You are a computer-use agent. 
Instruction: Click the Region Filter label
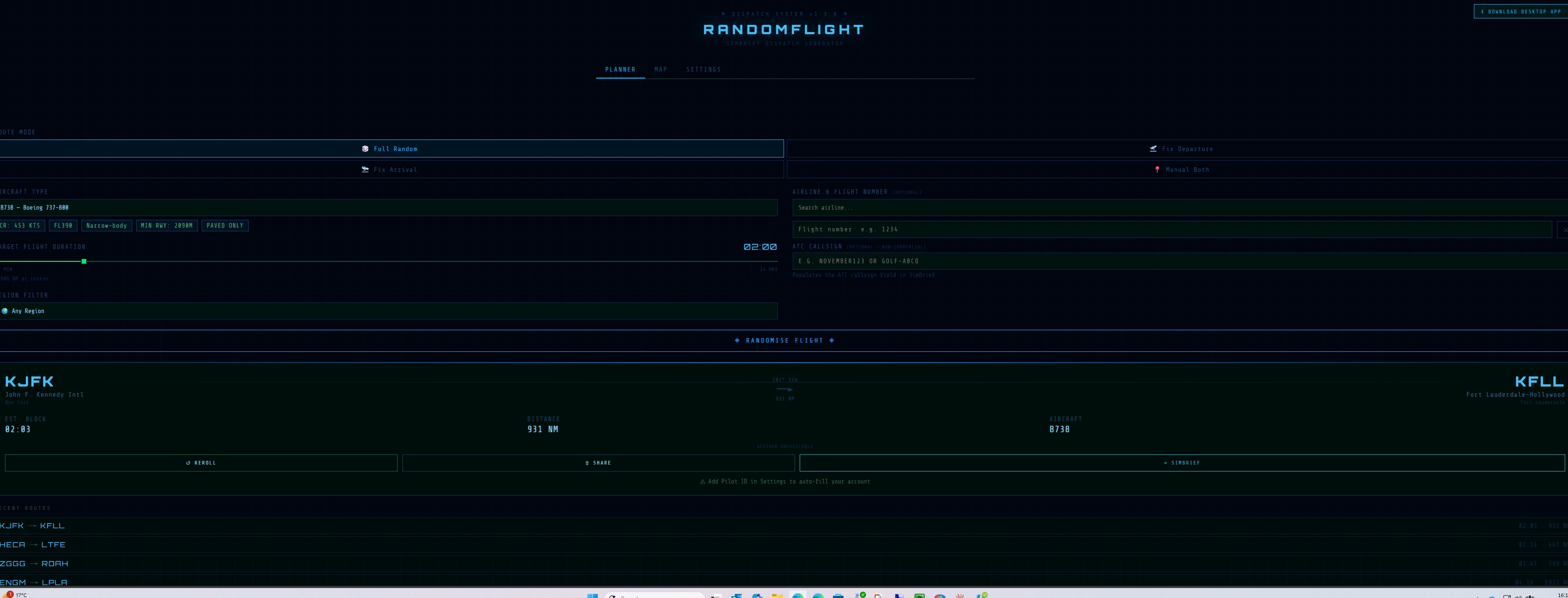(24, 296)
